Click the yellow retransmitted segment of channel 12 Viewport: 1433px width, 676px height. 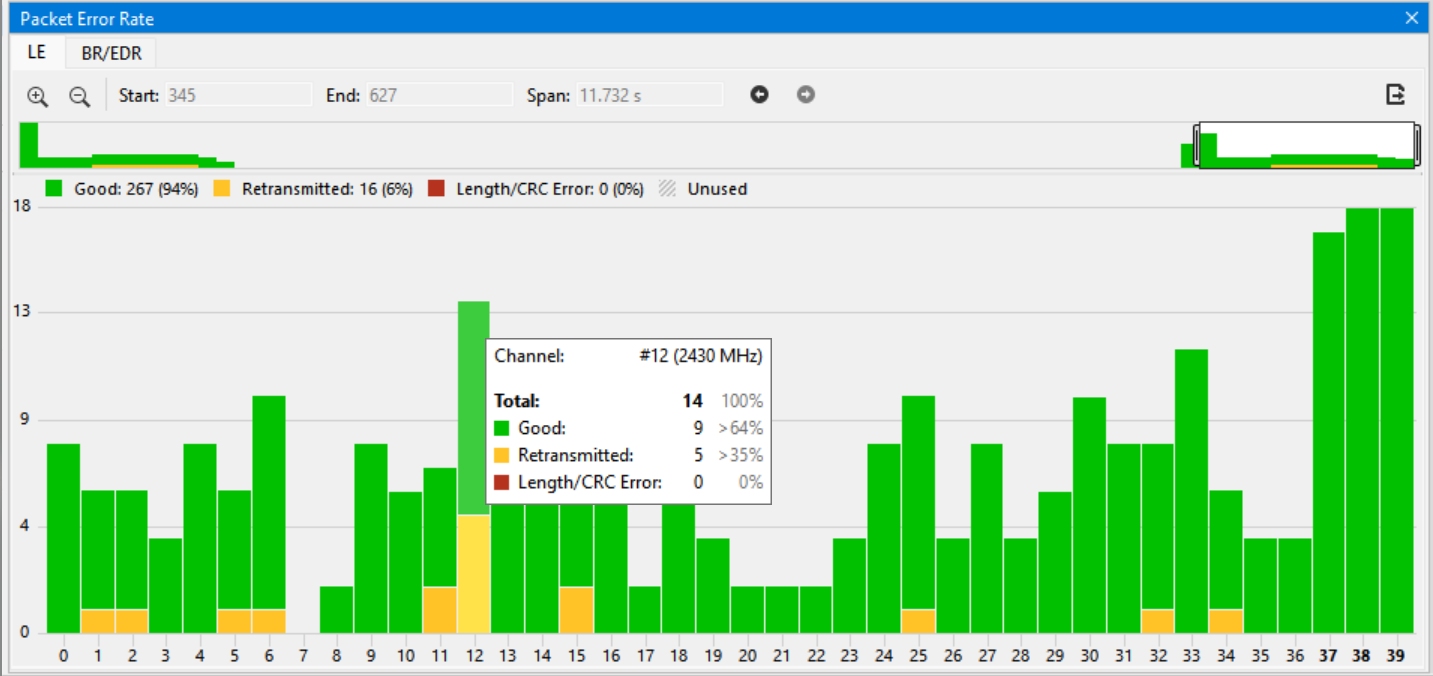(x=474, y=574)
